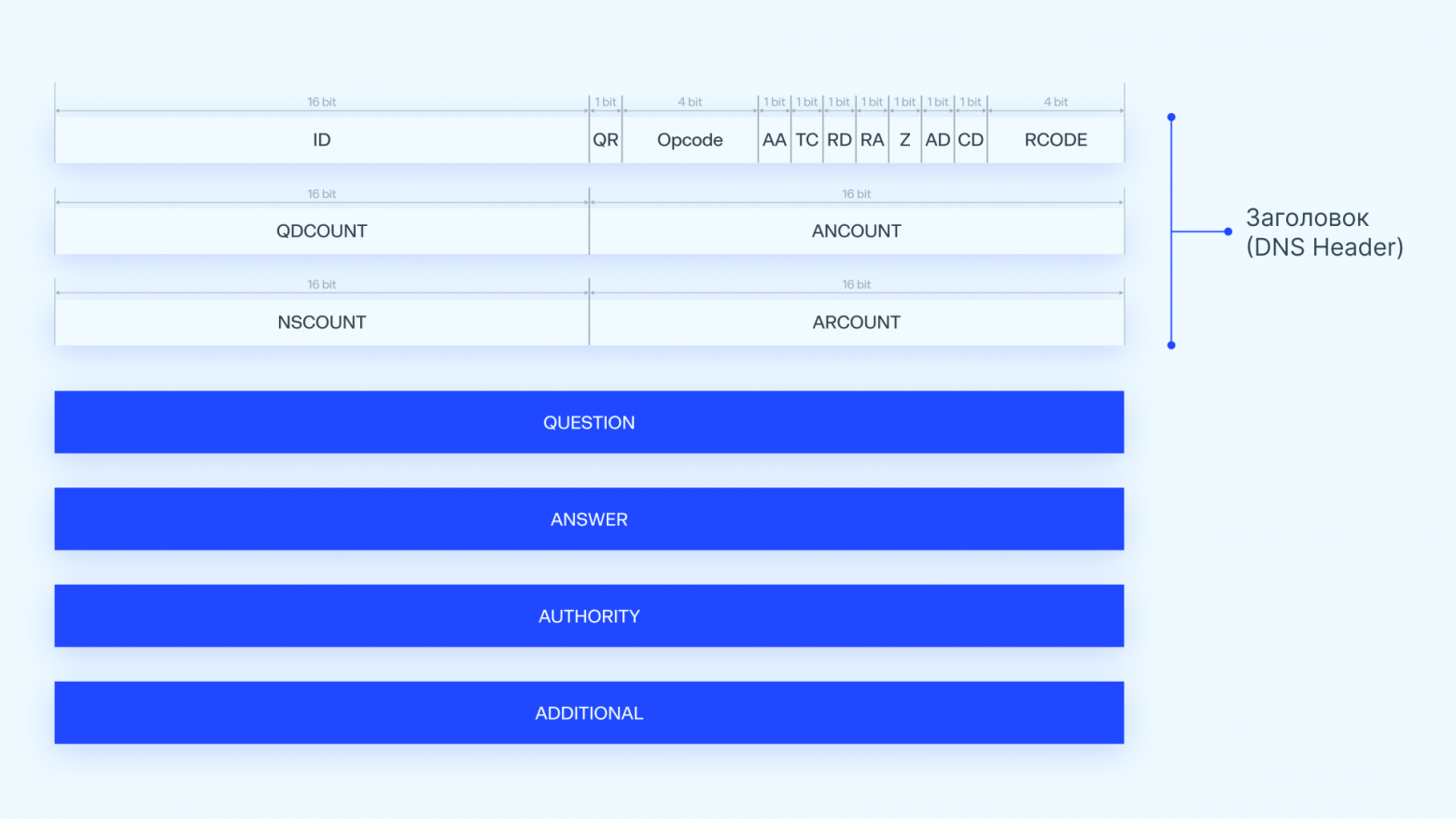Click the ANCOUNT field
Screen dimensions: 1456x819
click(856, 231)
